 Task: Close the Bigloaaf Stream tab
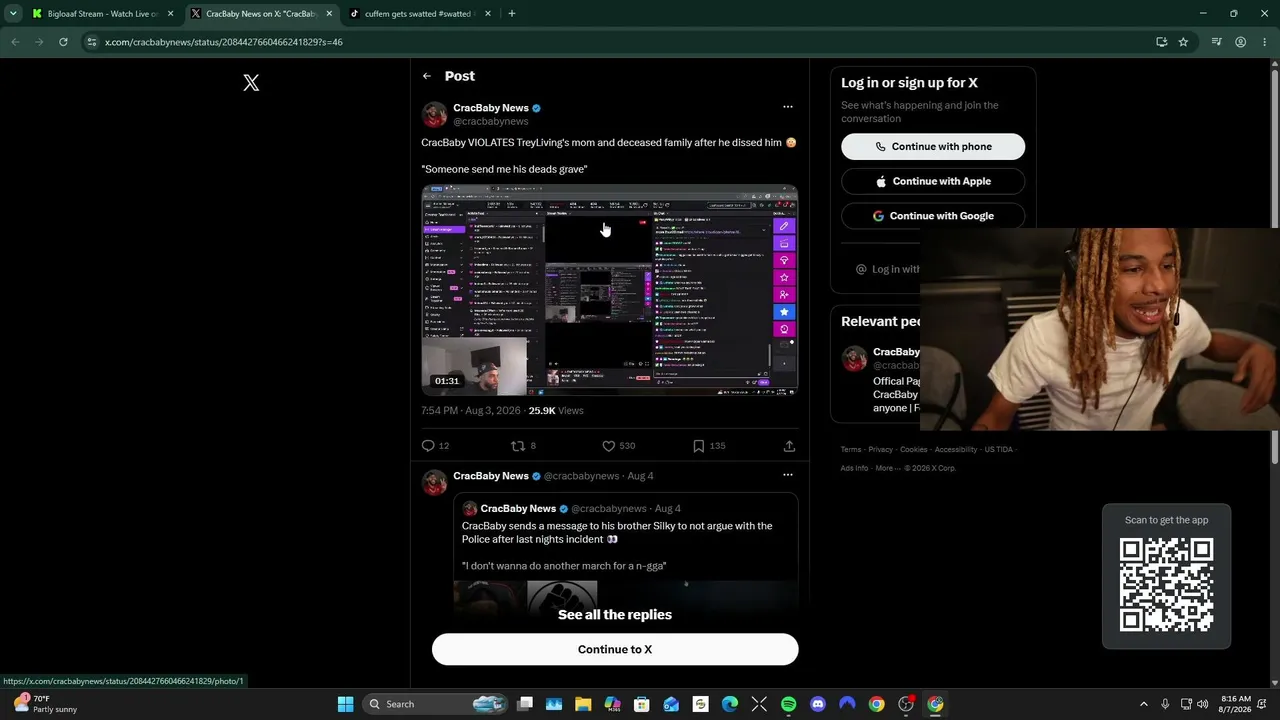171,14
